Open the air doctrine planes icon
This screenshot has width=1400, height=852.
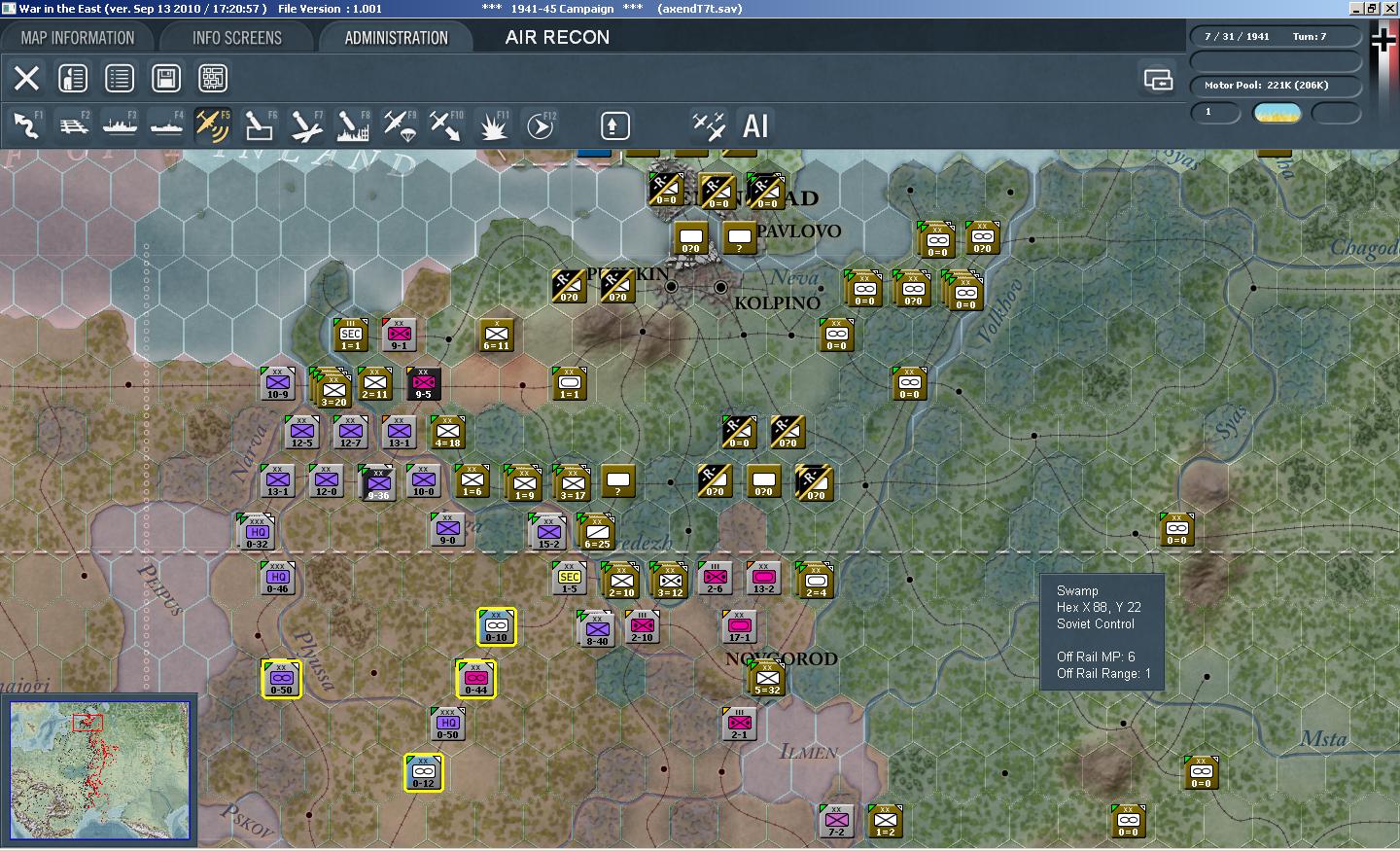(x=709, y=125)
